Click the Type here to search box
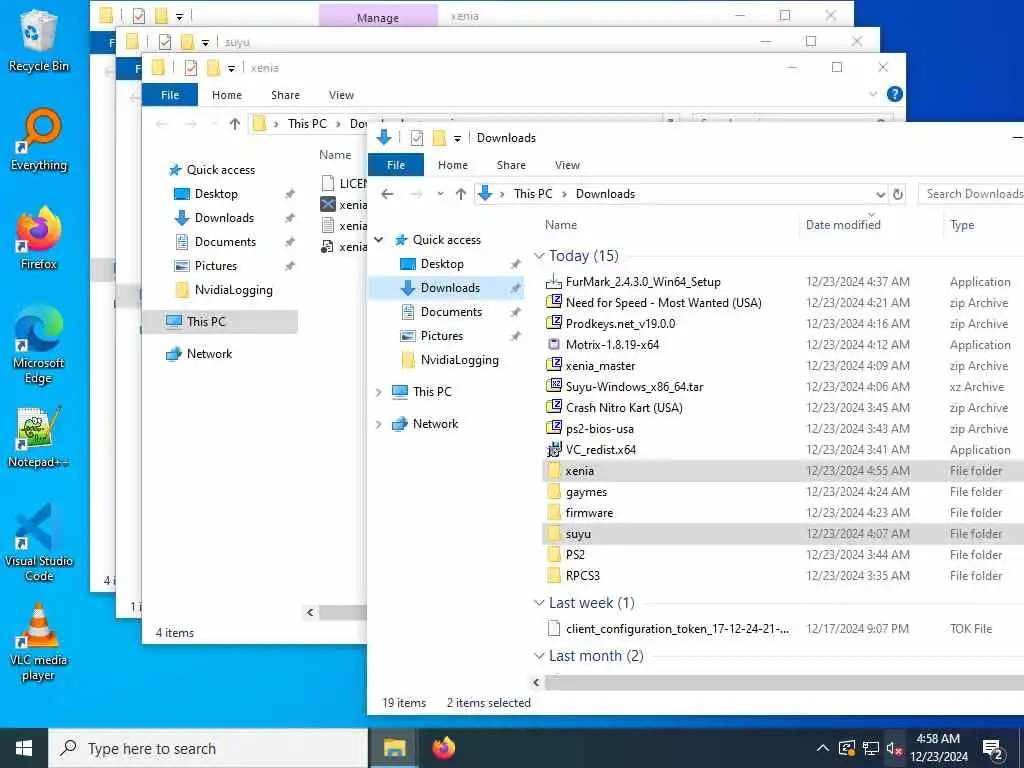 point(209,748)
